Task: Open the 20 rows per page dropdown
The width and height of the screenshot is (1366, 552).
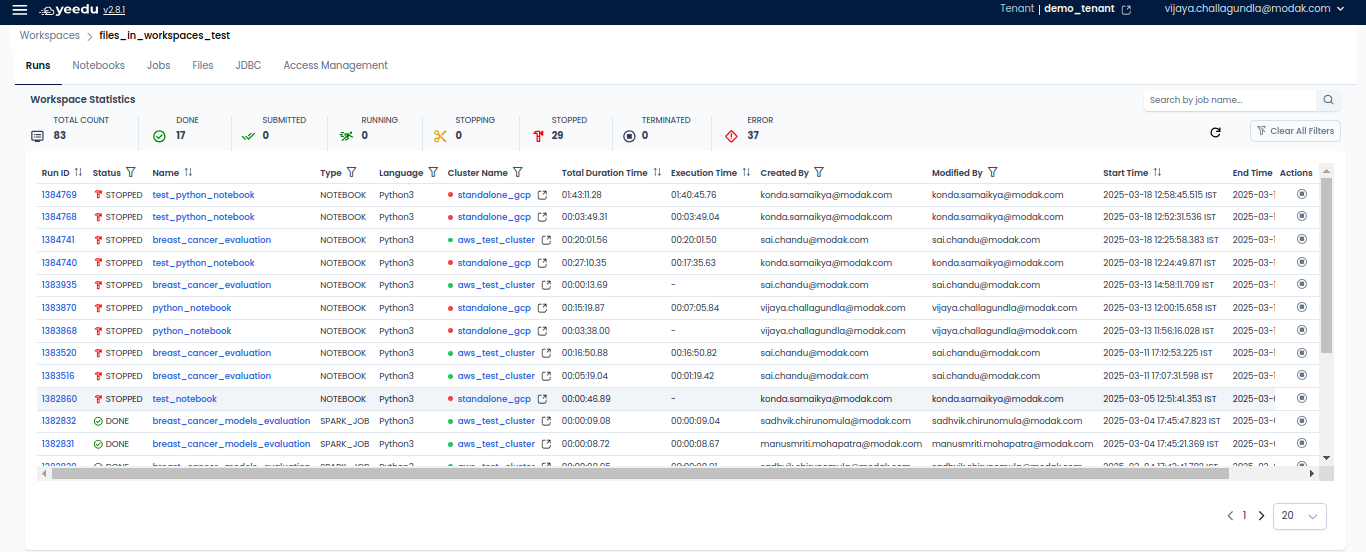Action: (x=1300, y=516)
